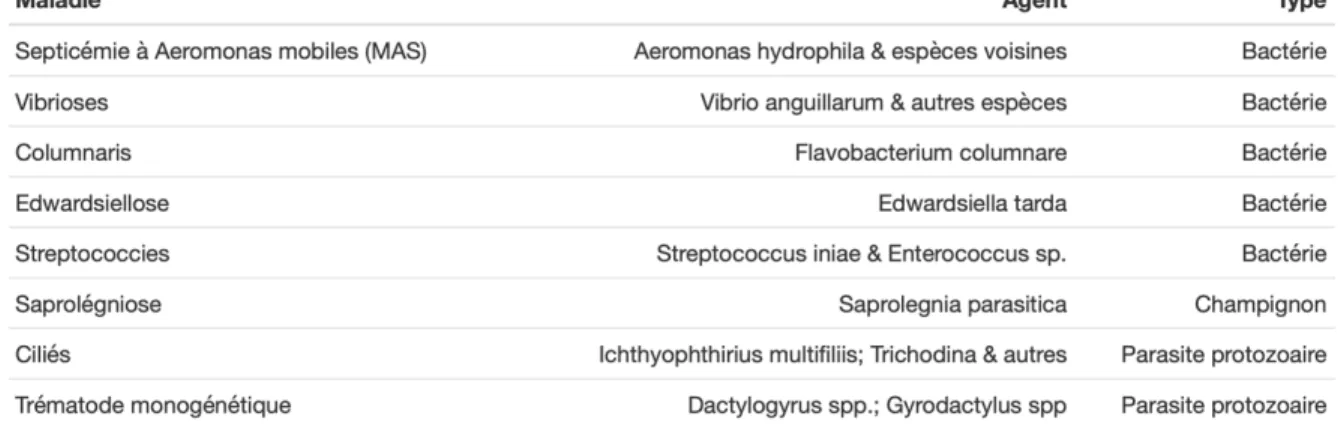Image resolution: width=1338 pixels, height=437 pixels.
Task: Select Dactylogyrus spp.; Gyrodactylus spp cell
Action: 878,408
